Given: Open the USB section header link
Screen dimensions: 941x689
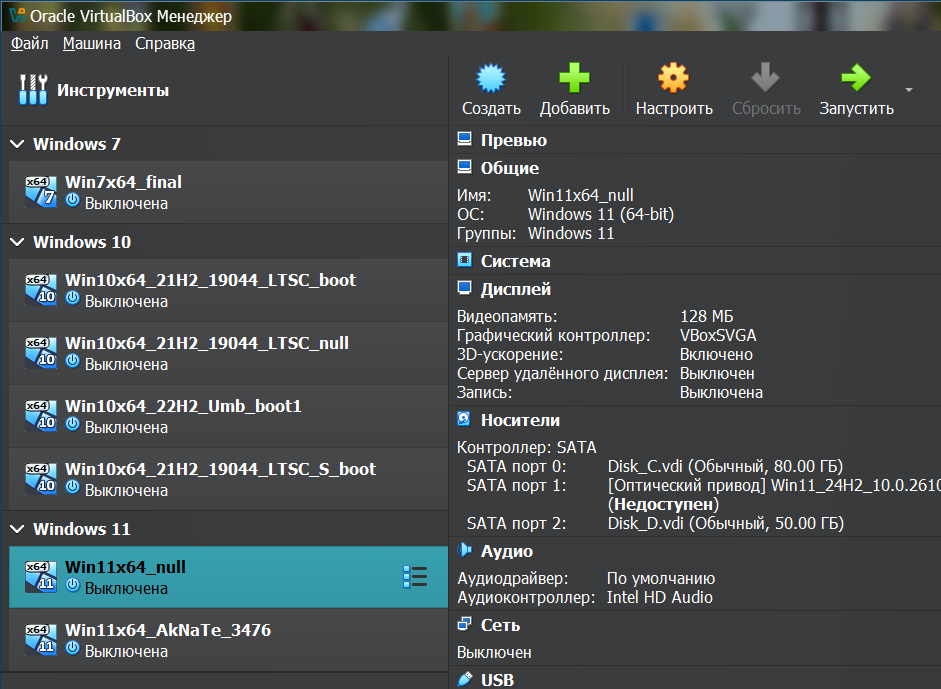Looking at the screenshot, I should point(498,680).
